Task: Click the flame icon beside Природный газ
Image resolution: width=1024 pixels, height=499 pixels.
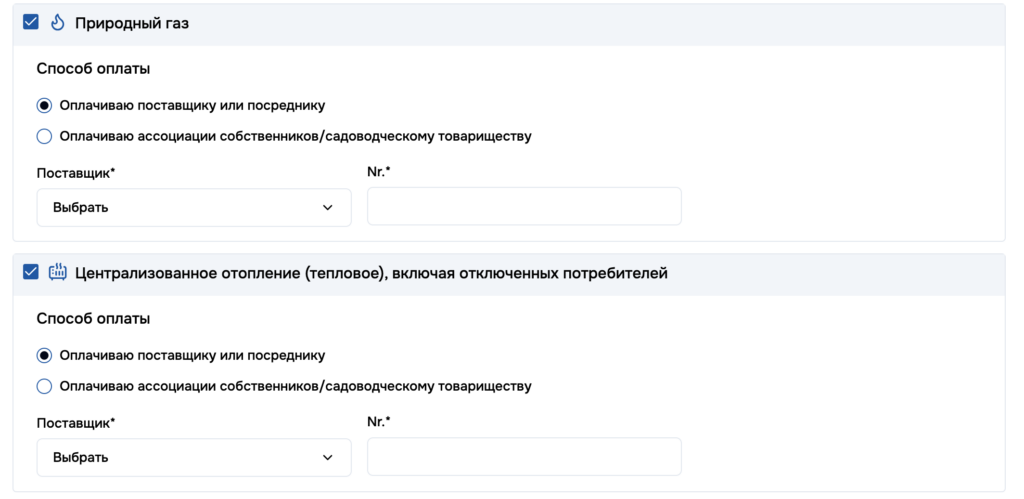Action: pos(57,23)
